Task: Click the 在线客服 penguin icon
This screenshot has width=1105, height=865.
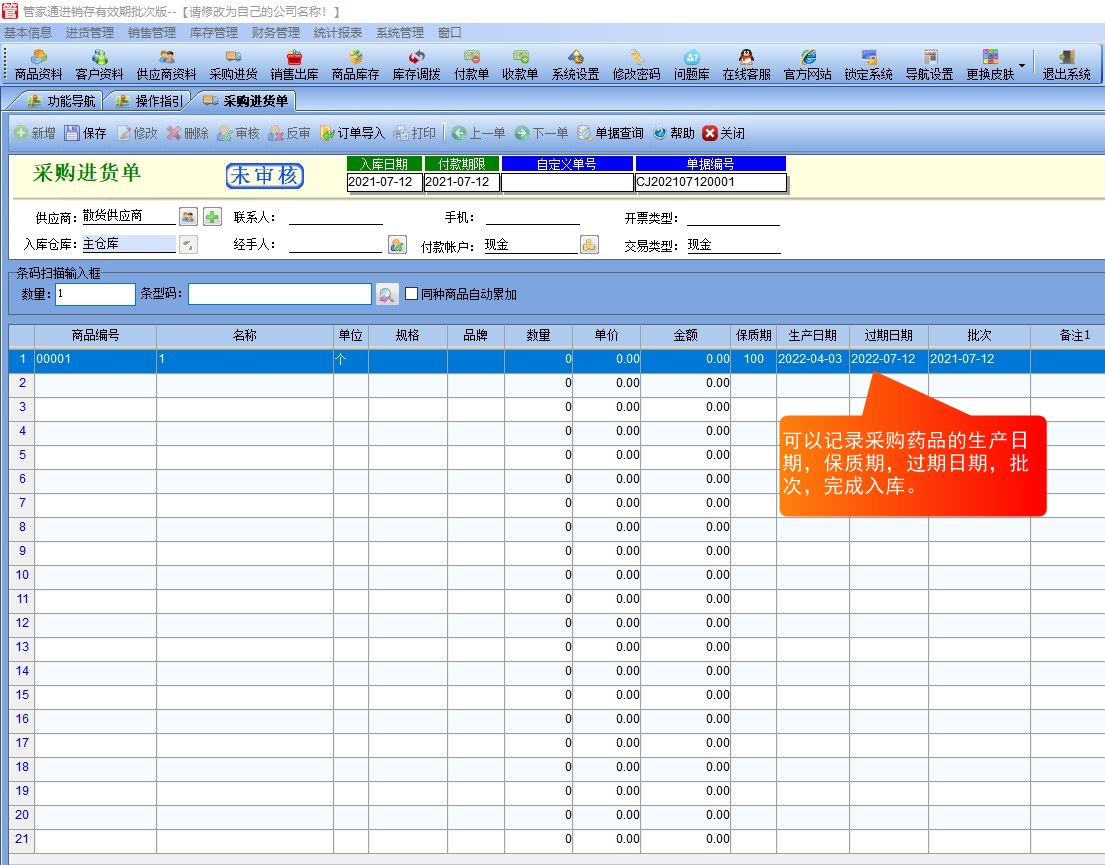Action: [746, 65]
